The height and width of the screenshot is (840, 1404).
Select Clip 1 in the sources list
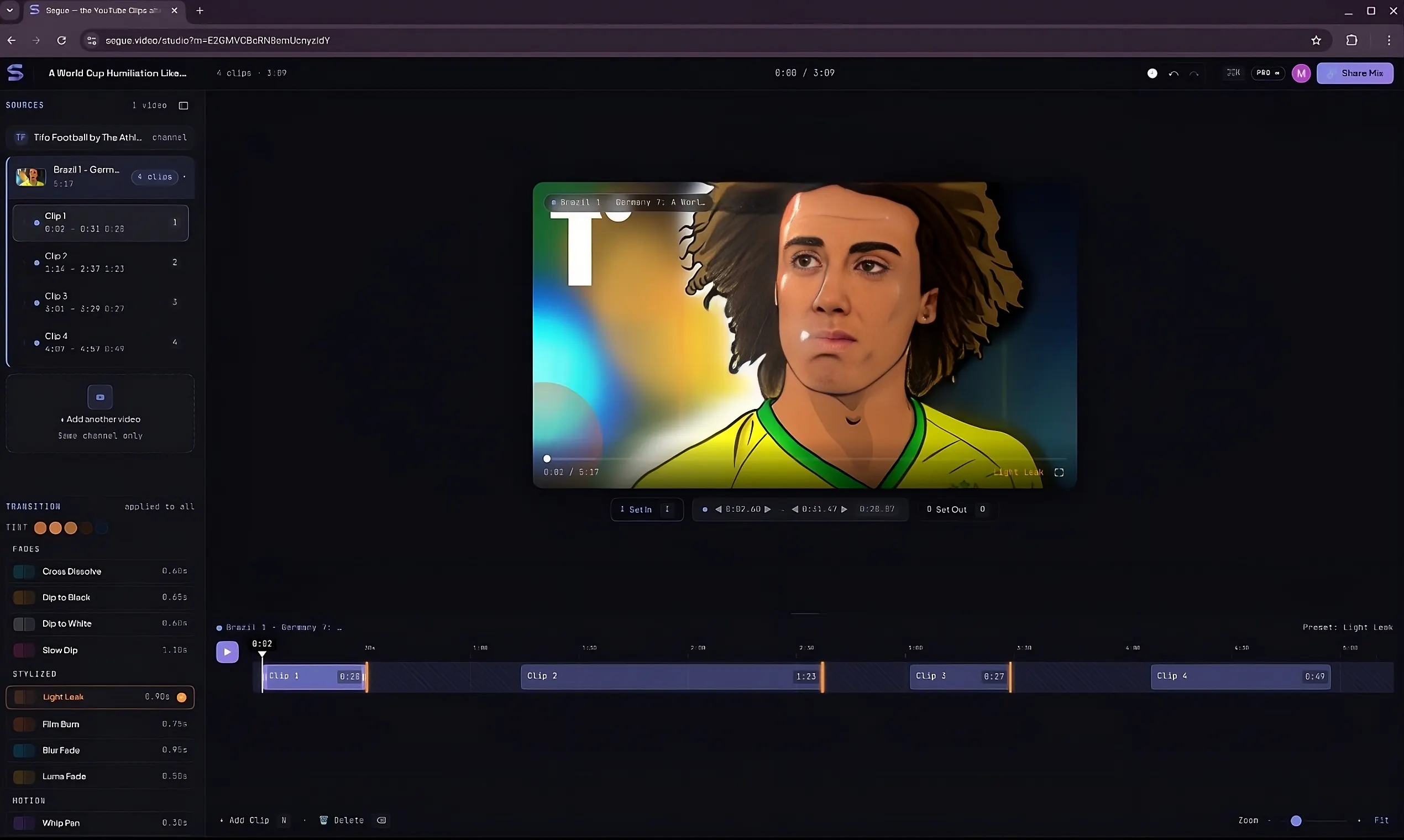pyautogui.click(x=100, y=223)
